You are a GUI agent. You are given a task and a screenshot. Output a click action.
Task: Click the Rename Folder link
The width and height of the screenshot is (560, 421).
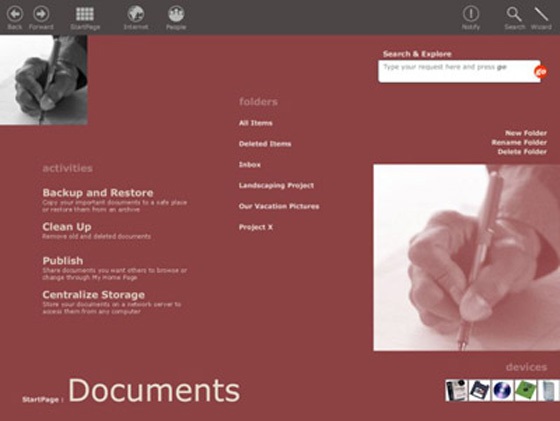click(519, 142)
